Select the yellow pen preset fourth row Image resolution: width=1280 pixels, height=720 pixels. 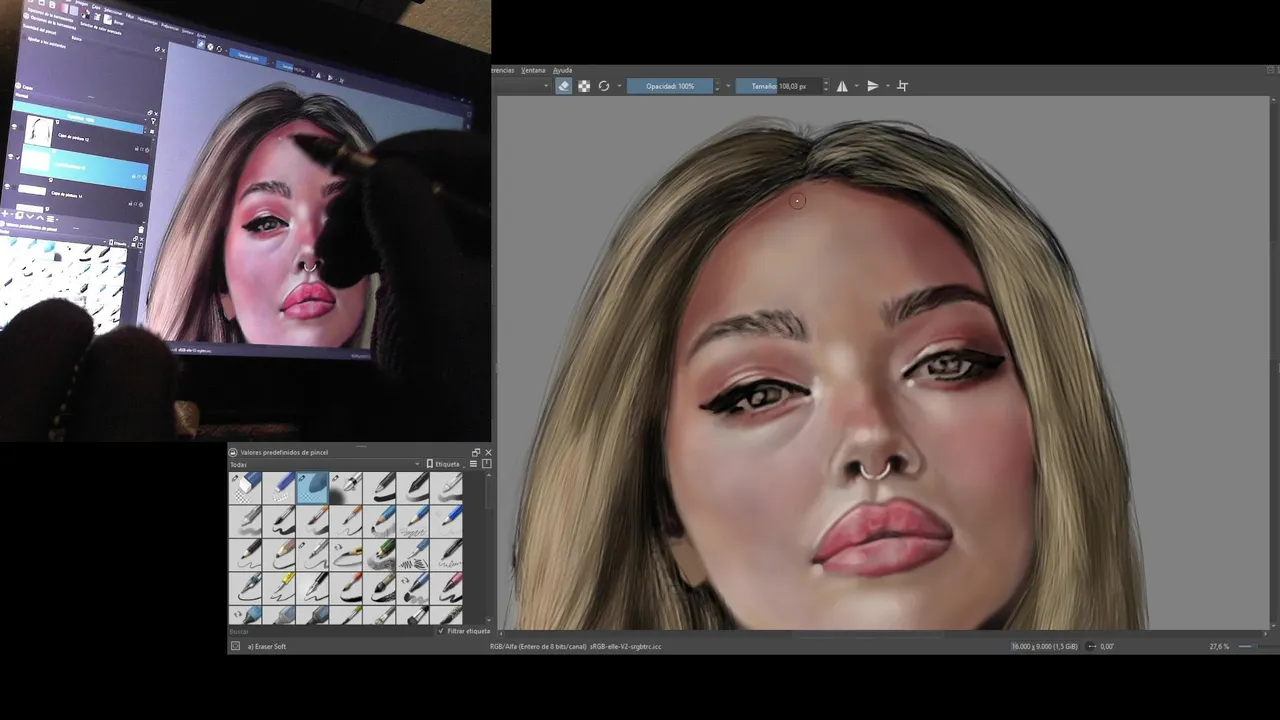pos(279,588)
